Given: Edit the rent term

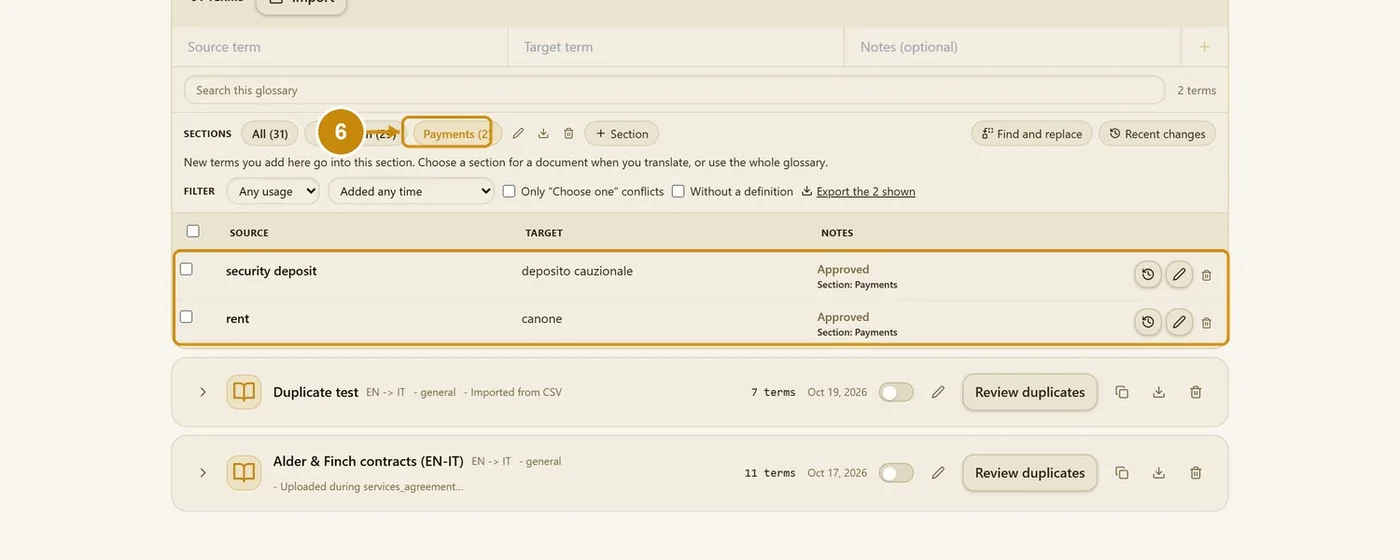Looking at the screenshot, I should pyautogui.click(x=1179, y=322).
